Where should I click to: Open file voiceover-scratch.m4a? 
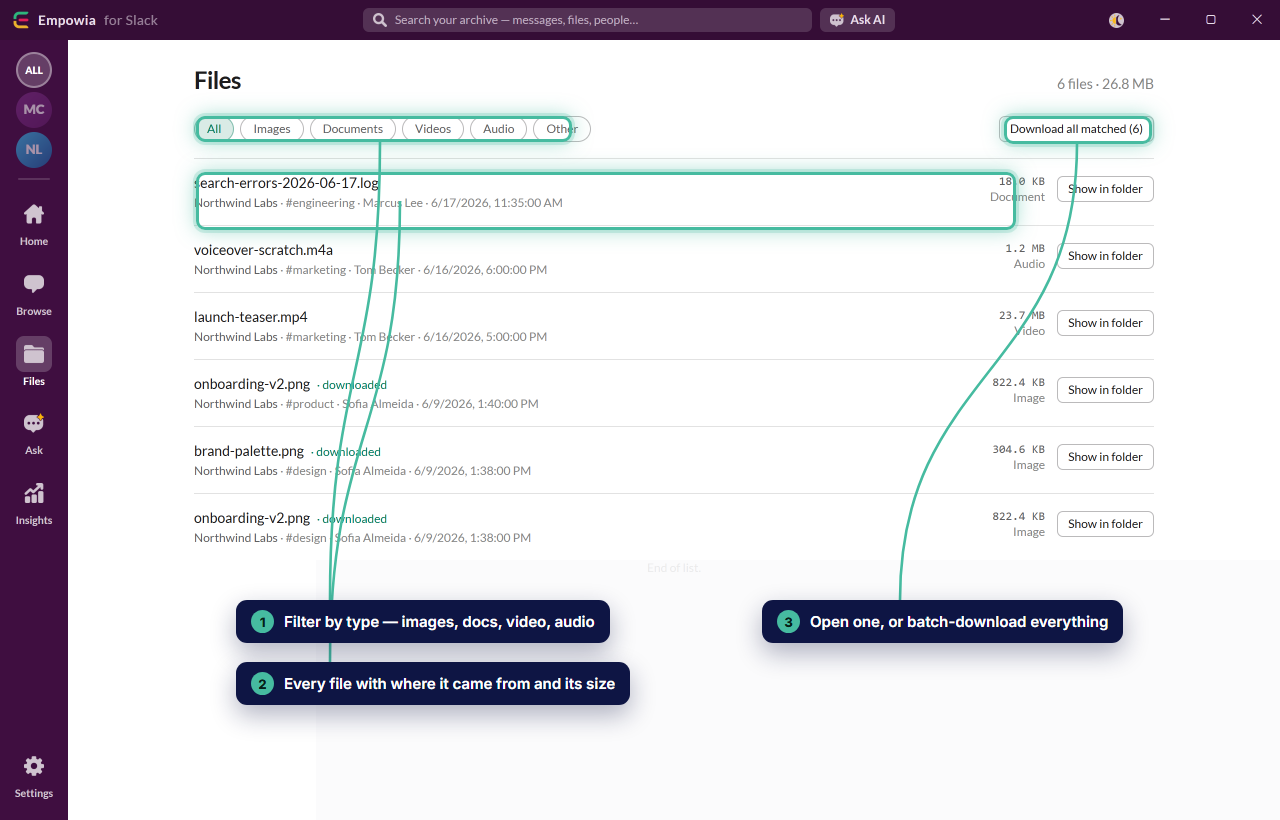(x=263, y=250)
